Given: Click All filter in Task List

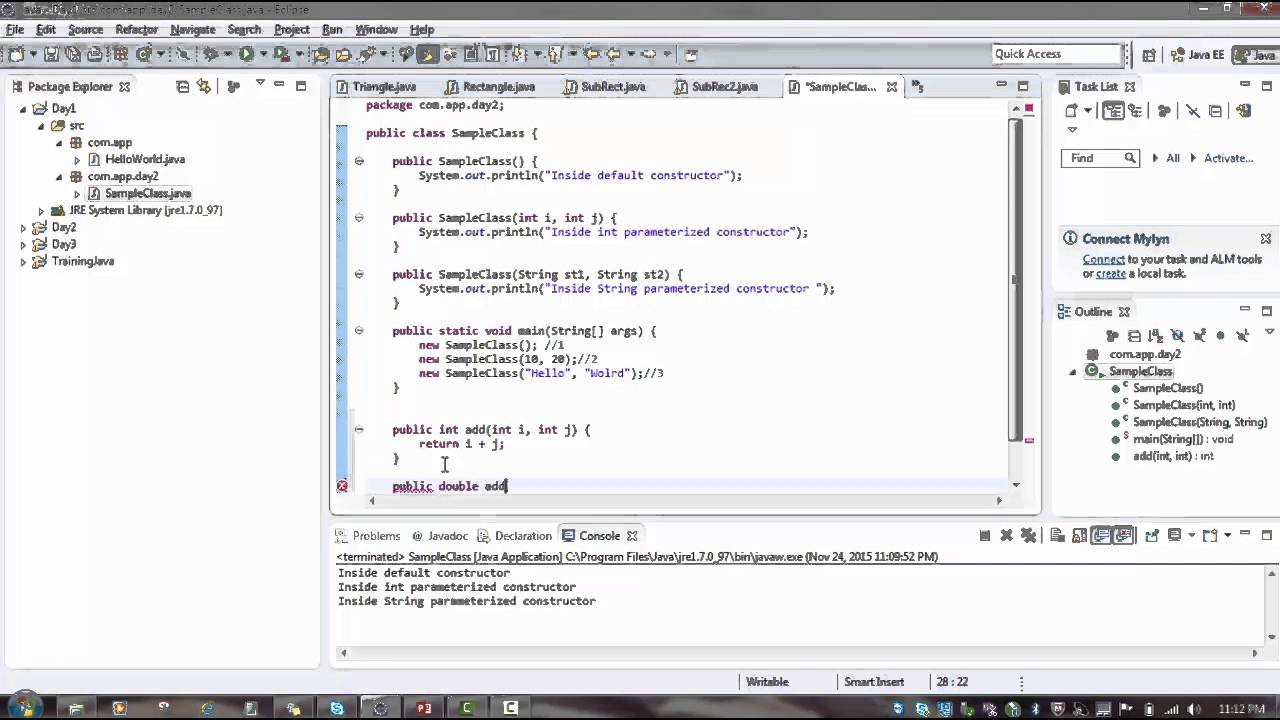Looking at the screenshot, I should point(1173,158).
